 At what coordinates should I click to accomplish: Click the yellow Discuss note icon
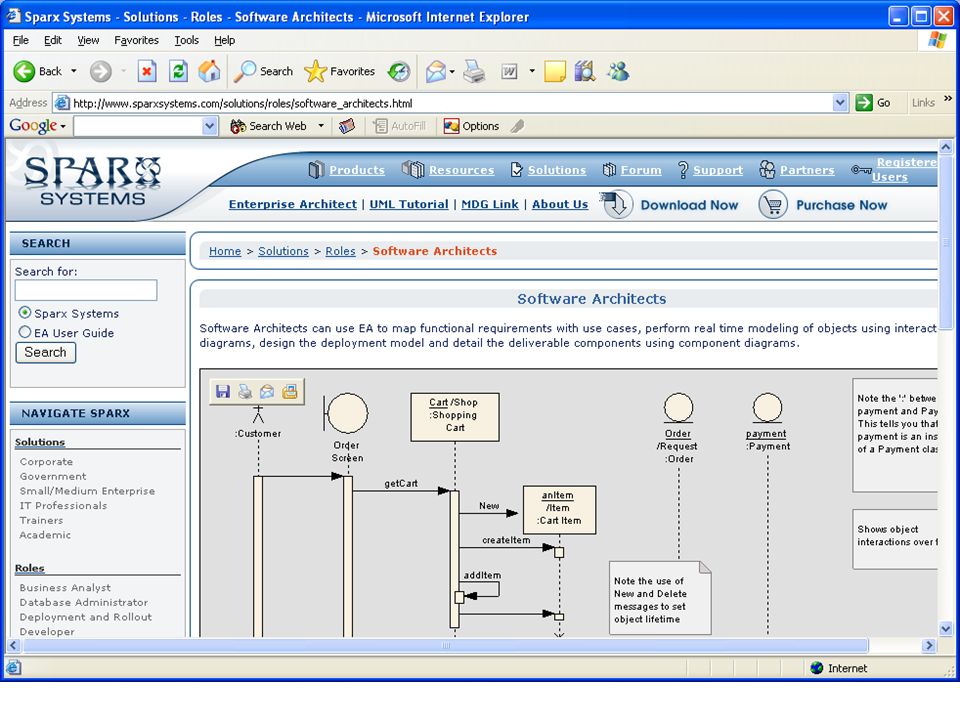[555, 72]
